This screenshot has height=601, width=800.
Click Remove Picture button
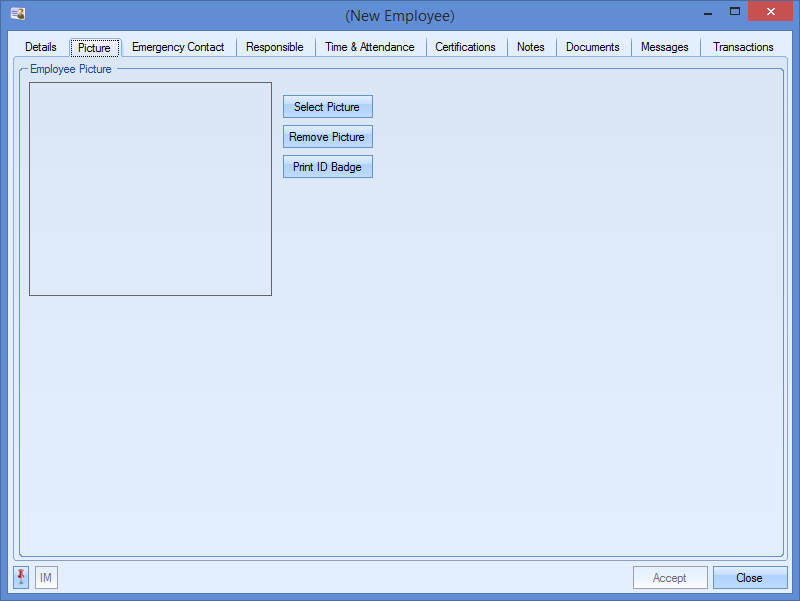tap(328, 137)
